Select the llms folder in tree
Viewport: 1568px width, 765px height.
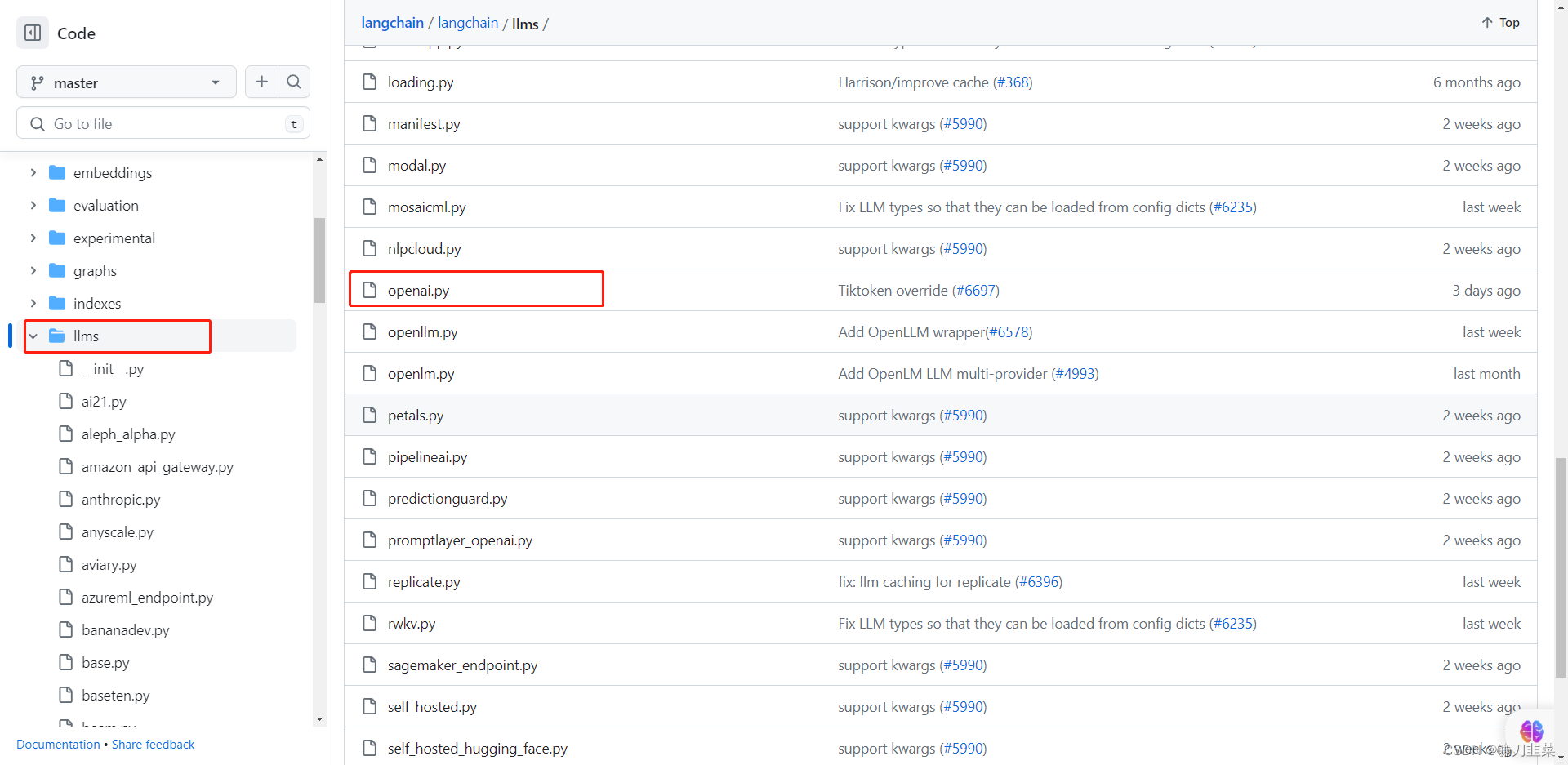tap(86, 336)
